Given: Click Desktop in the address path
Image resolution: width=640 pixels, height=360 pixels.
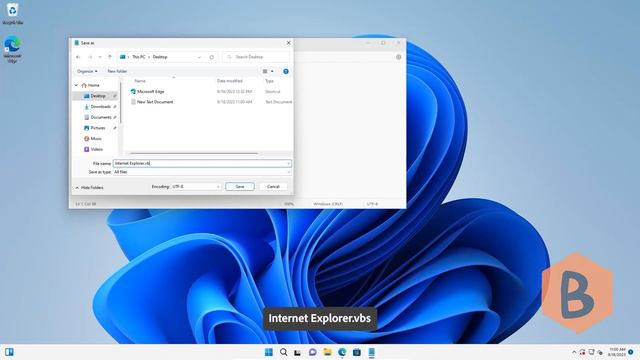Looking at the screenshot, I should [160, 57].
